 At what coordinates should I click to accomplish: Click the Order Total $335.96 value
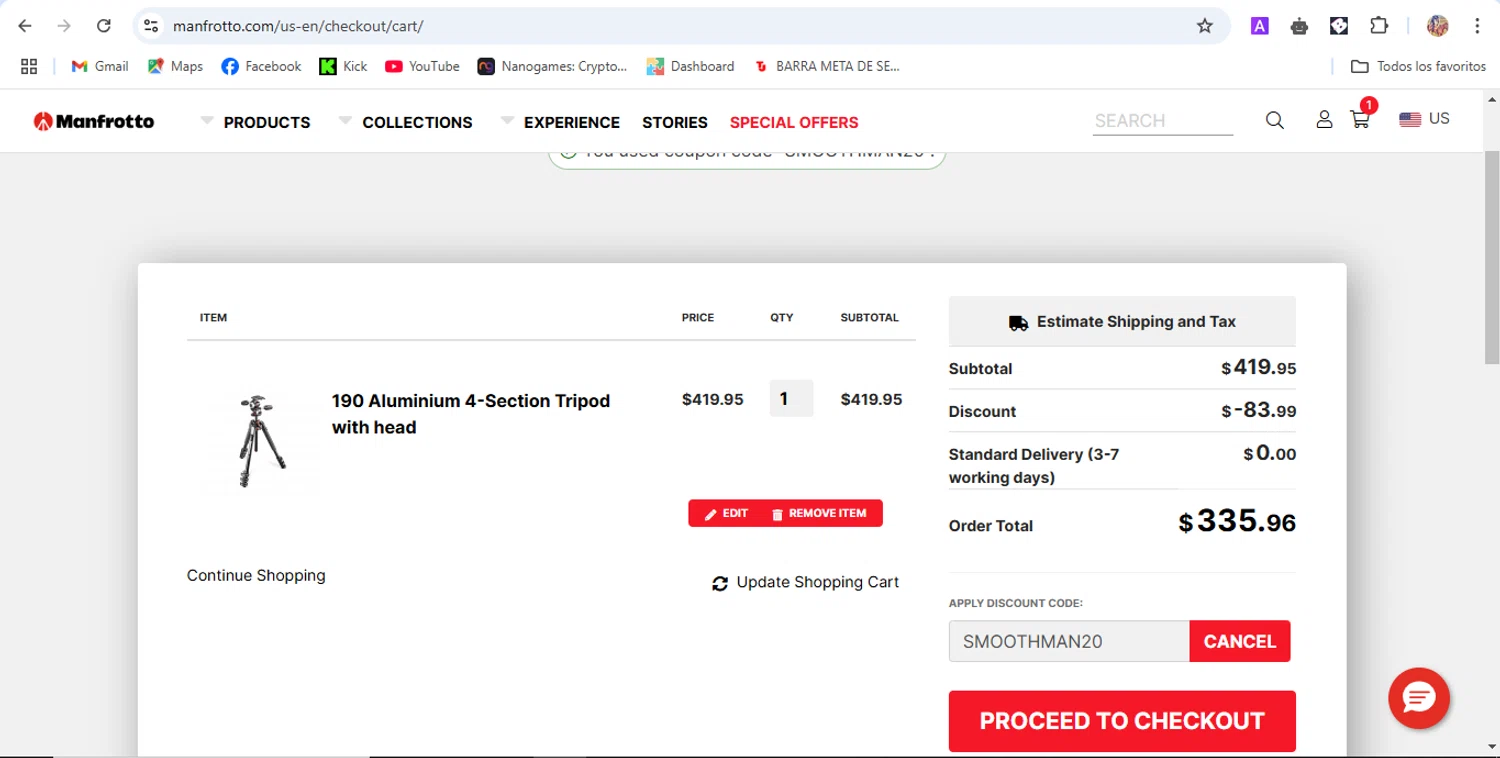coord(1237,521)
